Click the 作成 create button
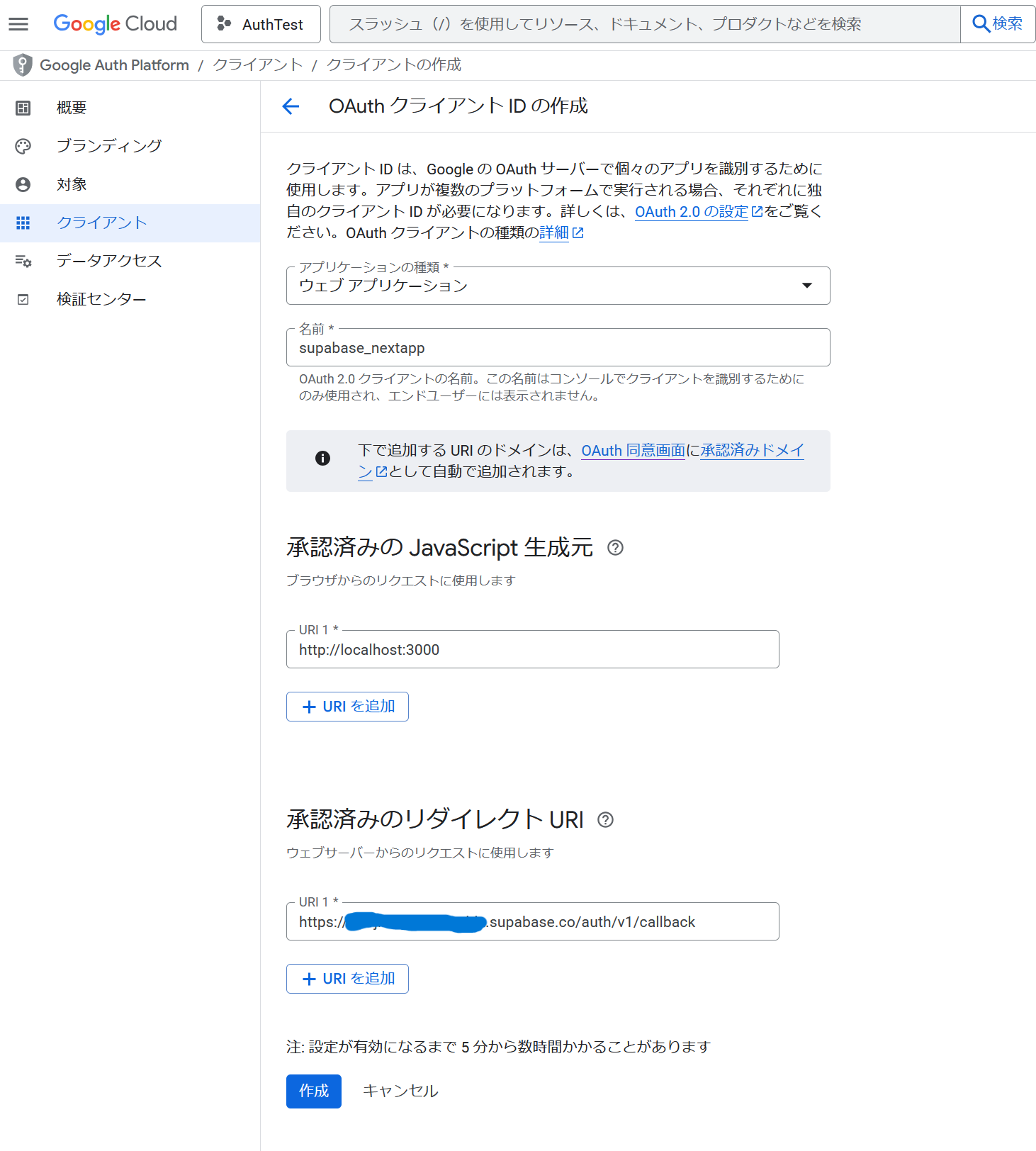The height and width of the screenshot is (1151, 1036). tap(314, 1091)
